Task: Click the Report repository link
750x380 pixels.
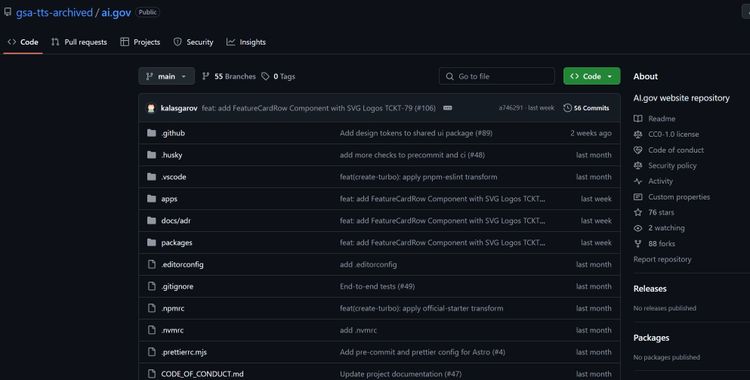Action: (x=662, y=259)
